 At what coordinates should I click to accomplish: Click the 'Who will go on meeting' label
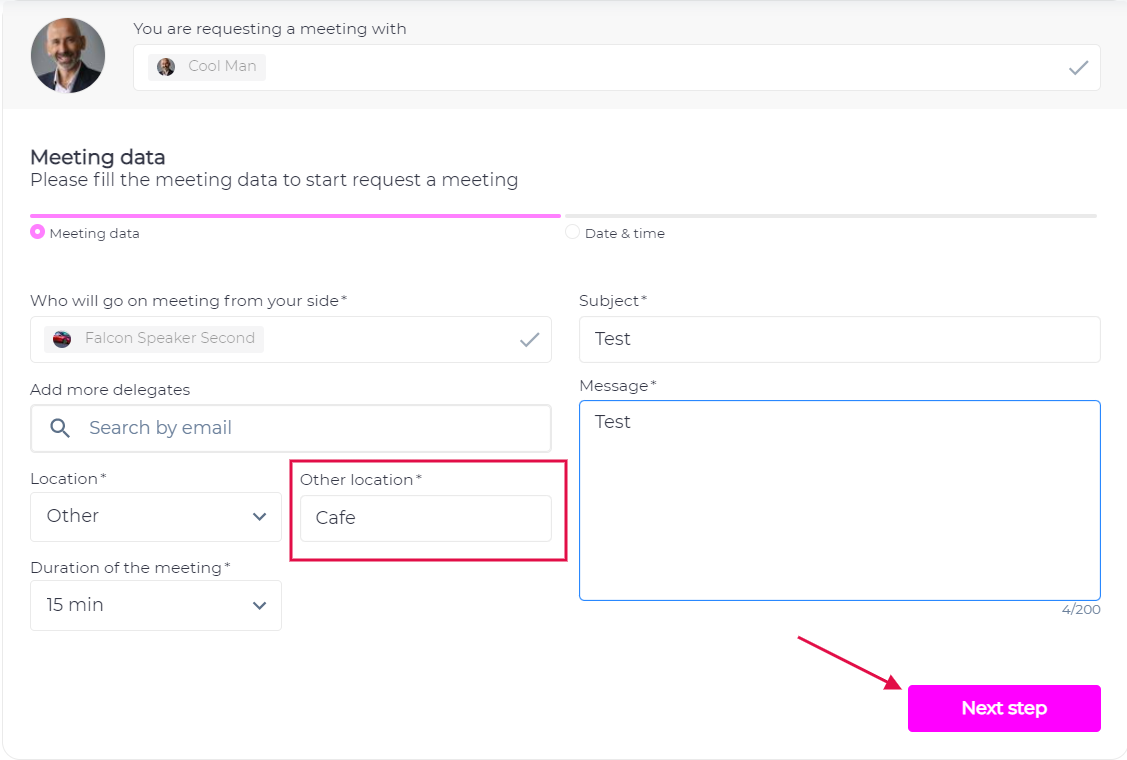pos(188,301)
